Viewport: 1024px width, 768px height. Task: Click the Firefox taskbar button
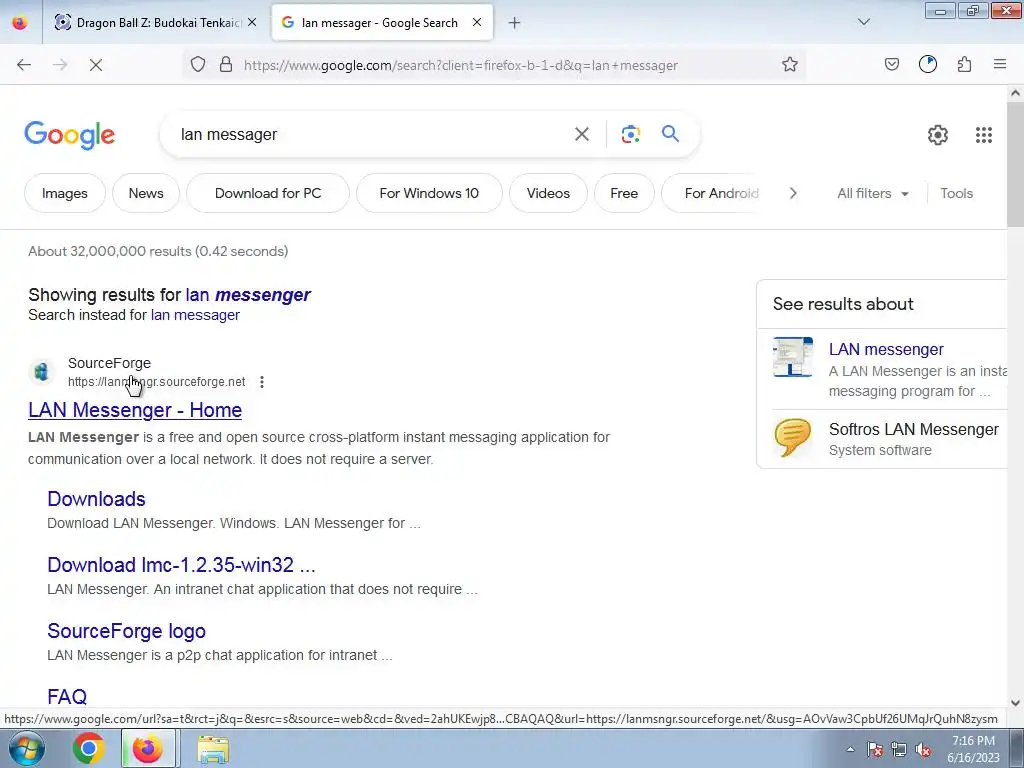(x=148, y=748)
